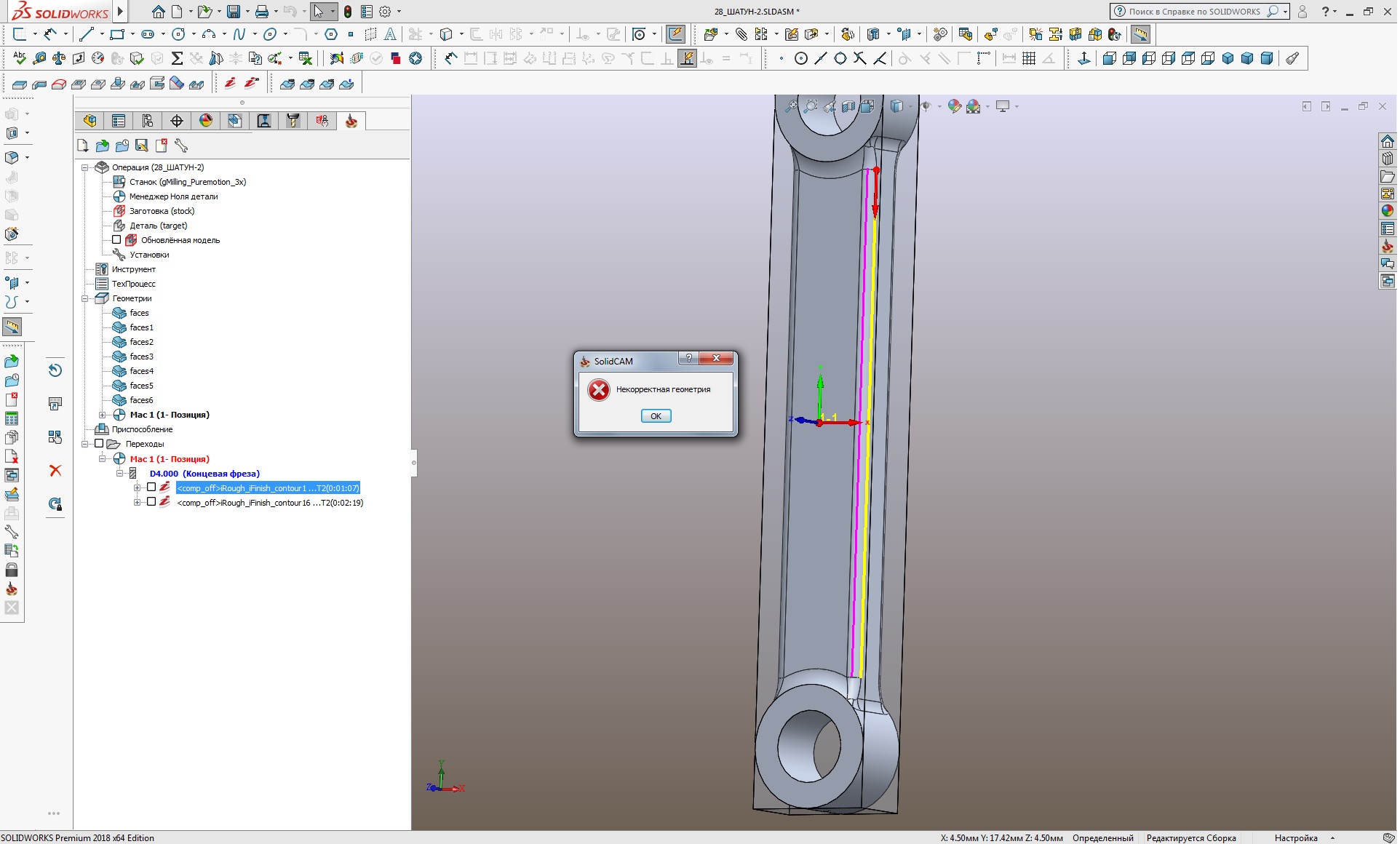
Task: Expand the Mac 1 node under Геометрии
Action: (x=103, y=415)
